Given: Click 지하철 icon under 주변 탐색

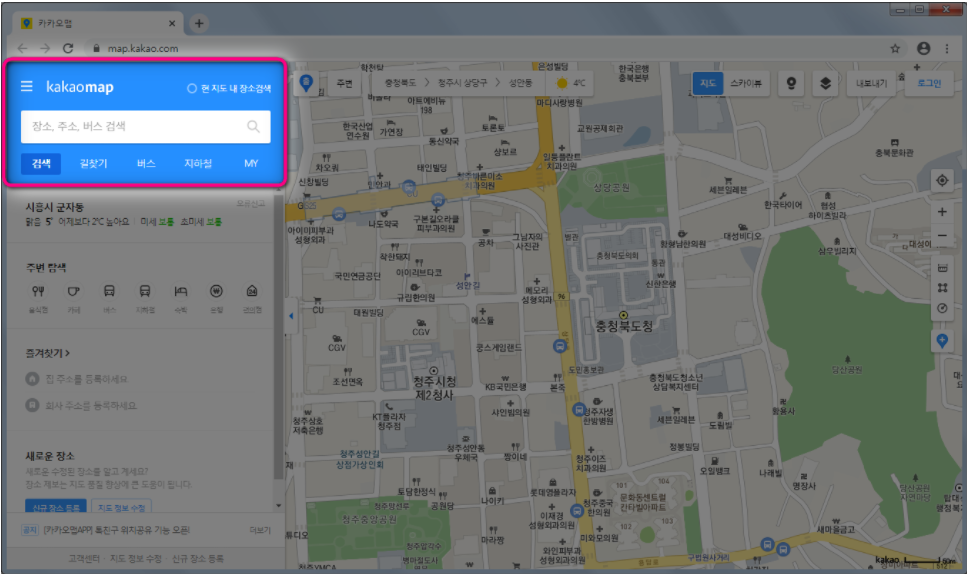Looking at the screenshot, I should pyautogui.click(x=145, y=291).
